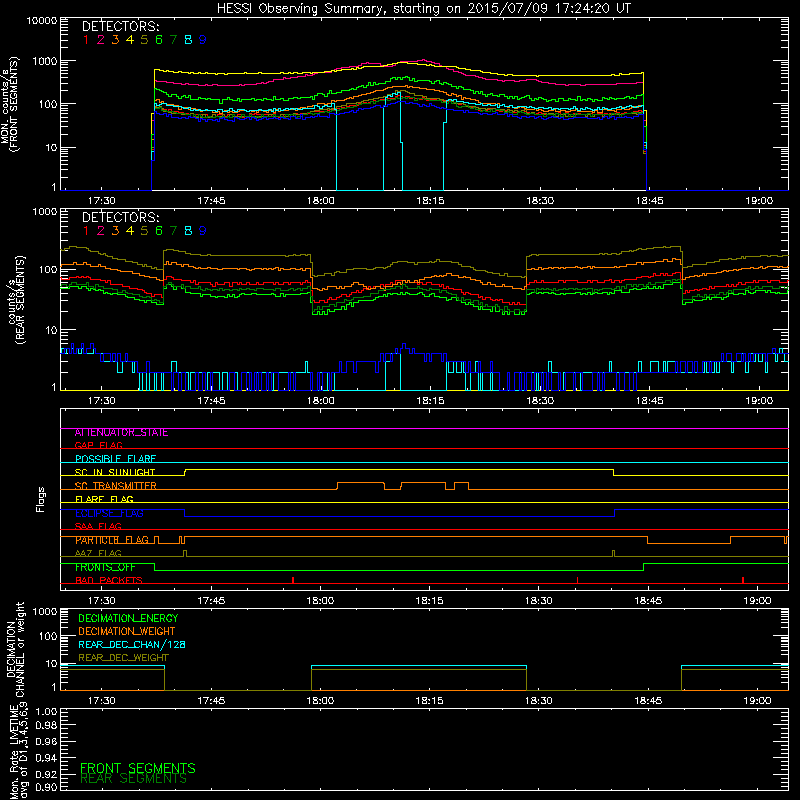
Task: Click the ECLIPSE_FLAG label
Action: pyautogui.click(x=109, y=513)
